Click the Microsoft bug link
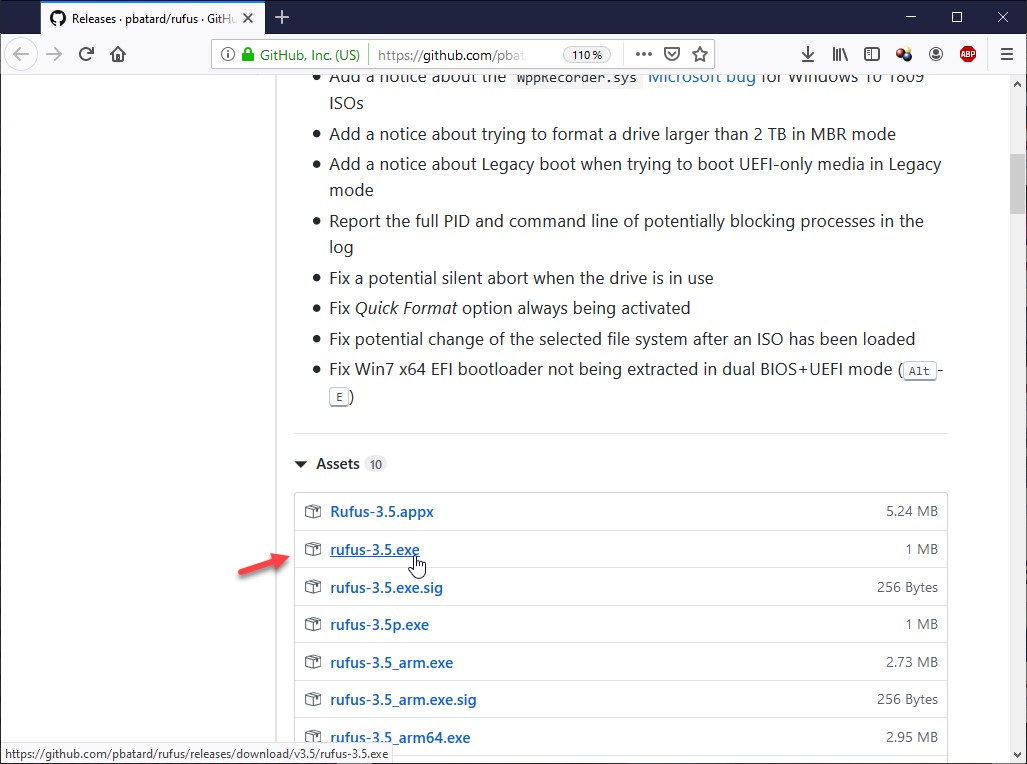 pyautogui.click(x=702, y=77)
